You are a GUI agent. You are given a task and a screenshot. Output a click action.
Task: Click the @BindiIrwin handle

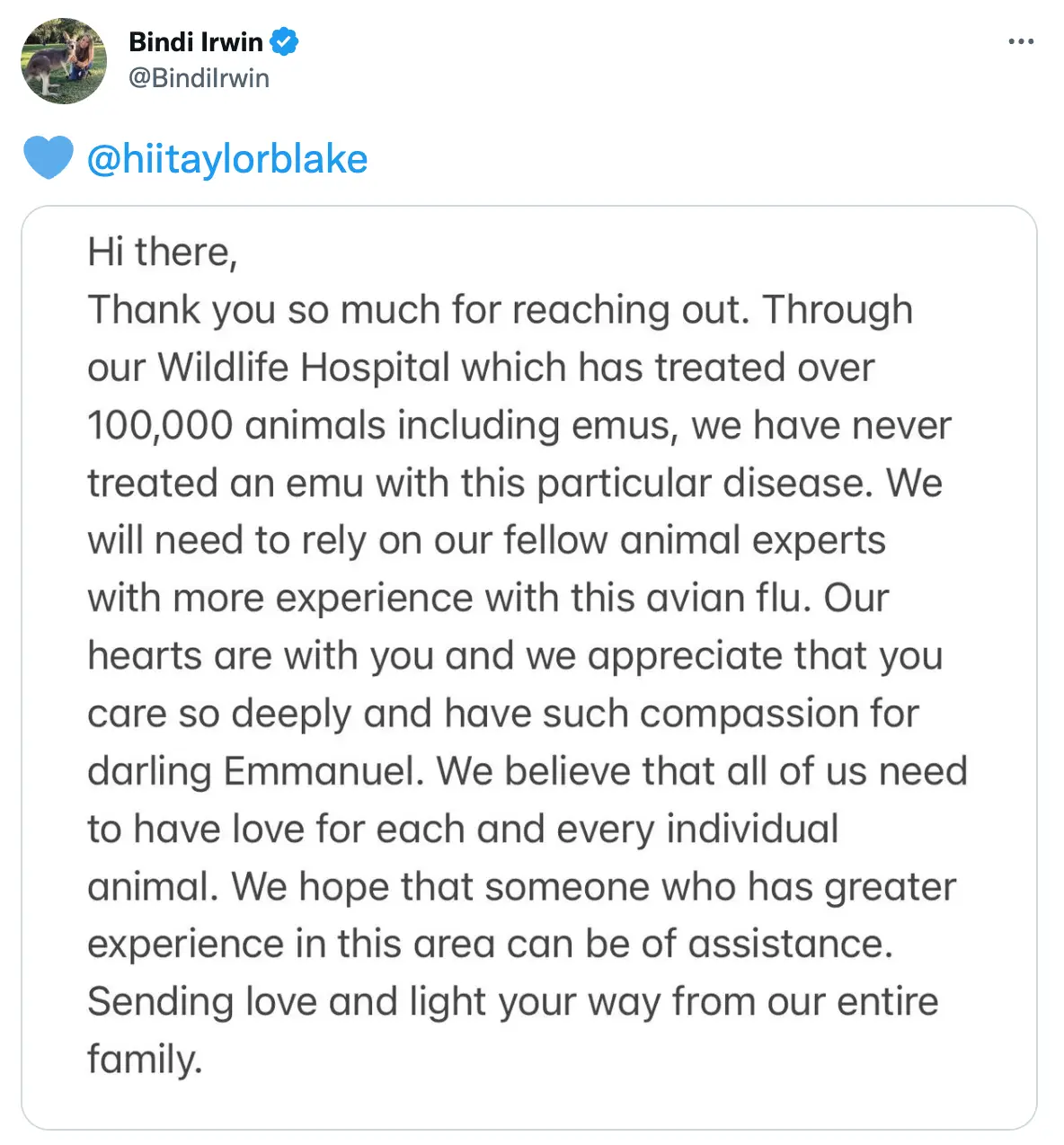tap(199, 78)
